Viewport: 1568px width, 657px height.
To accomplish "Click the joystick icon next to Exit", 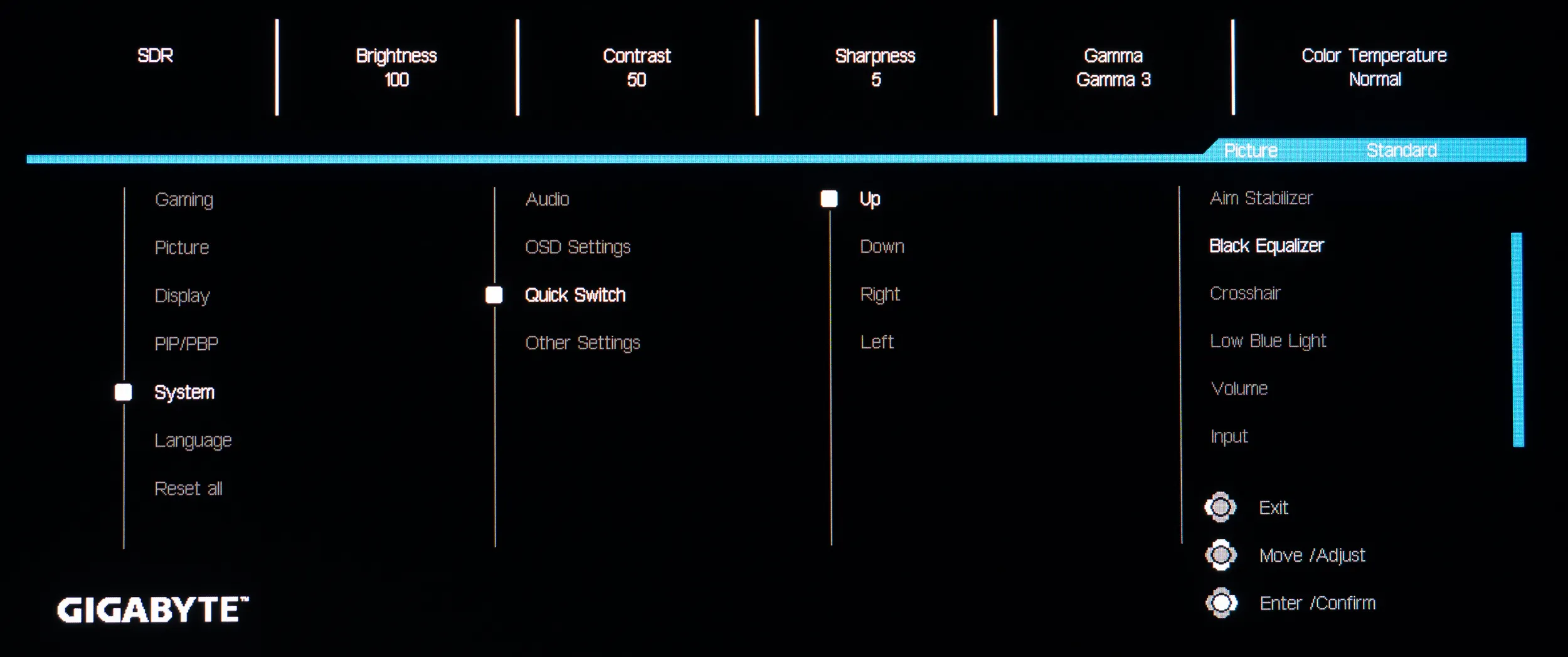I will click(1221, 507).
